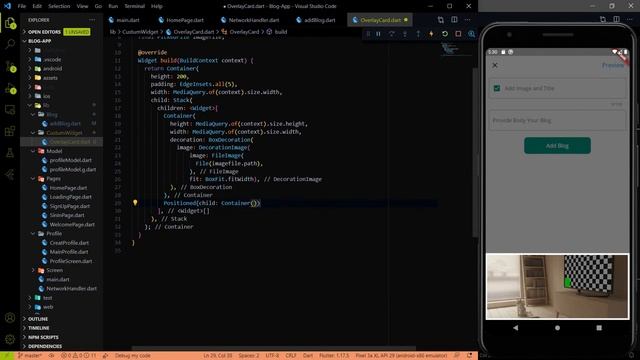Expand the assets folder

tap(50, 78)
